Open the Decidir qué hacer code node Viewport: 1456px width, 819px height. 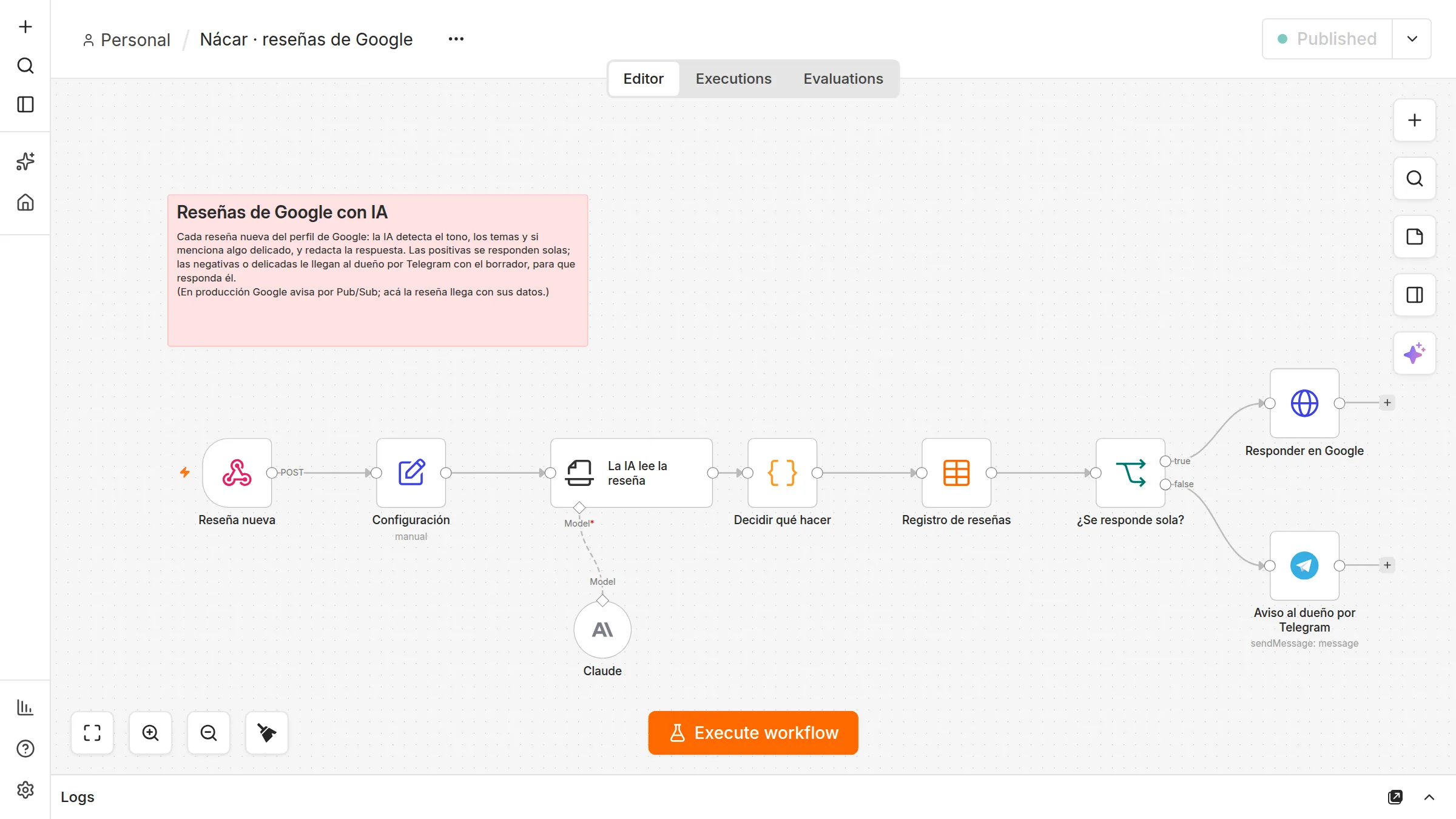point(782,473)
